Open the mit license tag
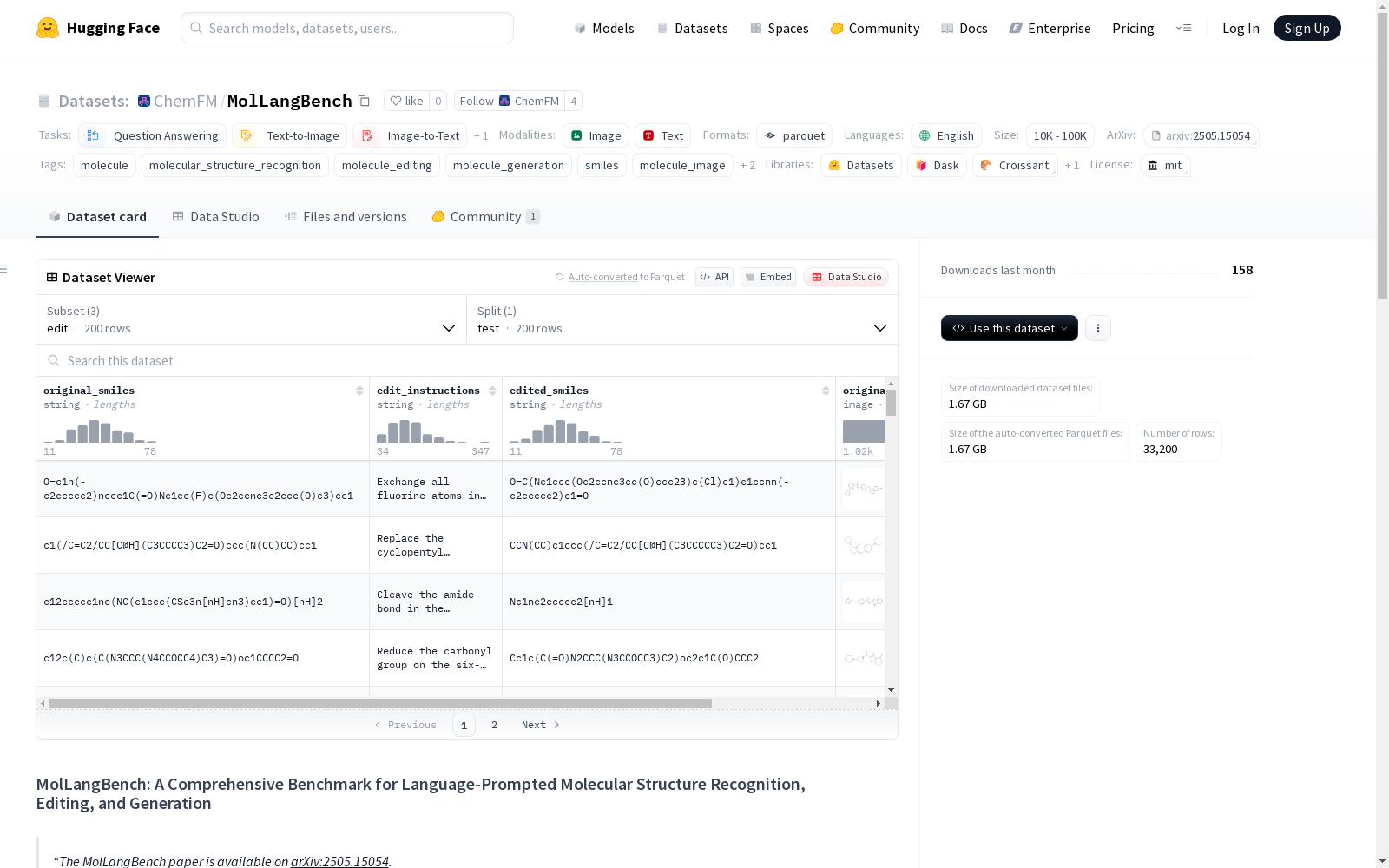 1165,166
